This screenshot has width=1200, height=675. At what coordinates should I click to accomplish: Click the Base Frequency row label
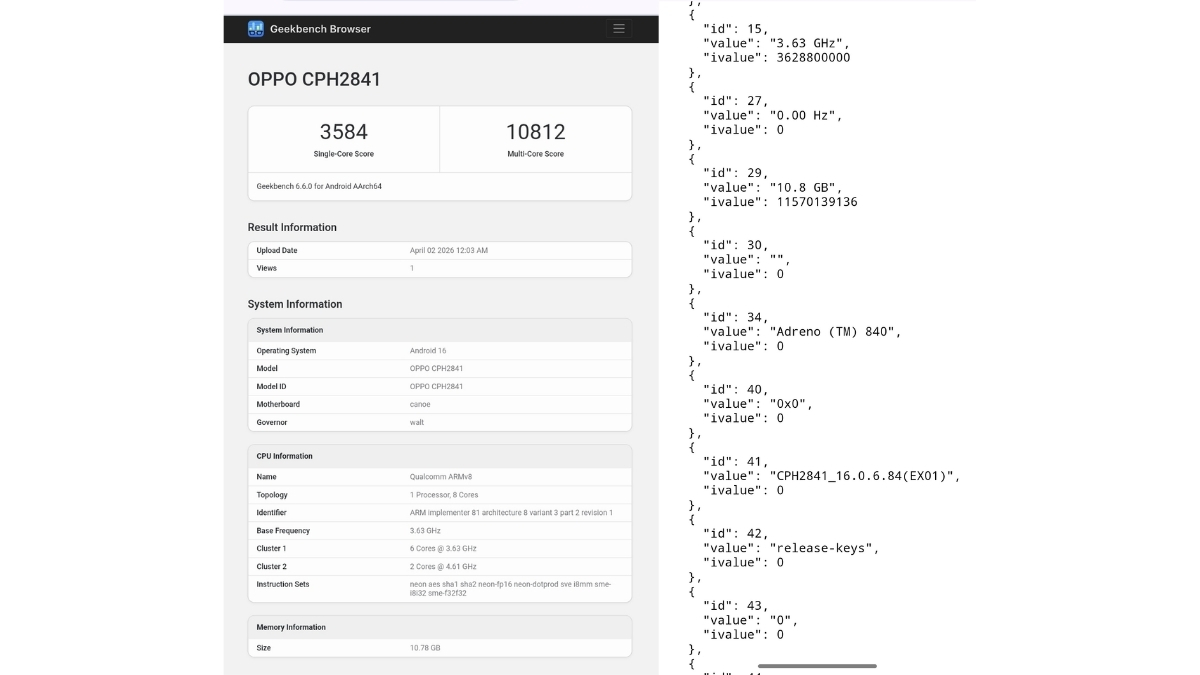tap(283, 531)
